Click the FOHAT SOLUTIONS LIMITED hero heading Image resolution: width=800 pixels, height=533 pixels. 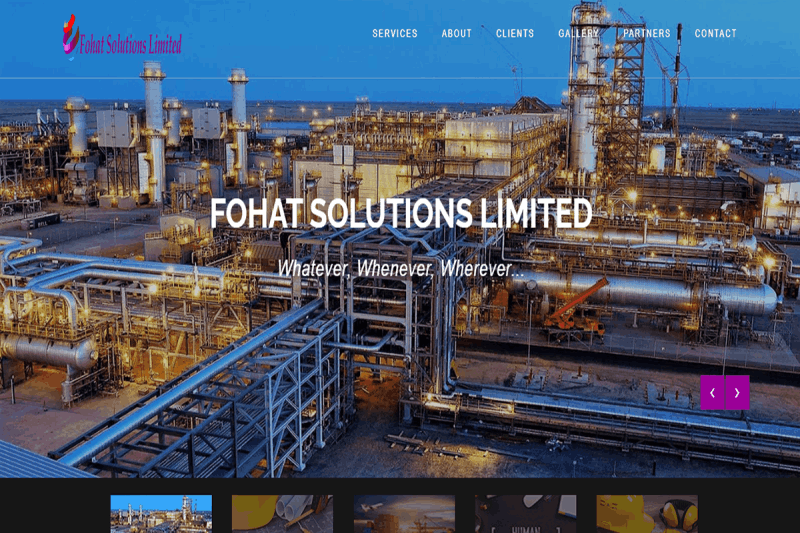tap(401, 213)
